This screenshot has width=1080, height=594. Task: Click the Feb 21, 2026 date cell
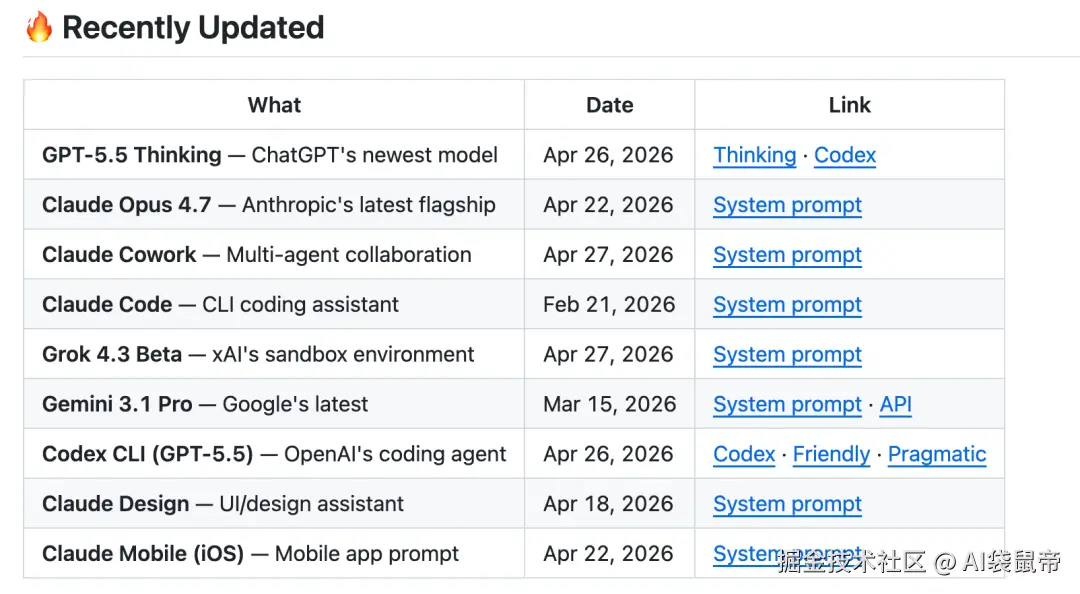(609, 304)
